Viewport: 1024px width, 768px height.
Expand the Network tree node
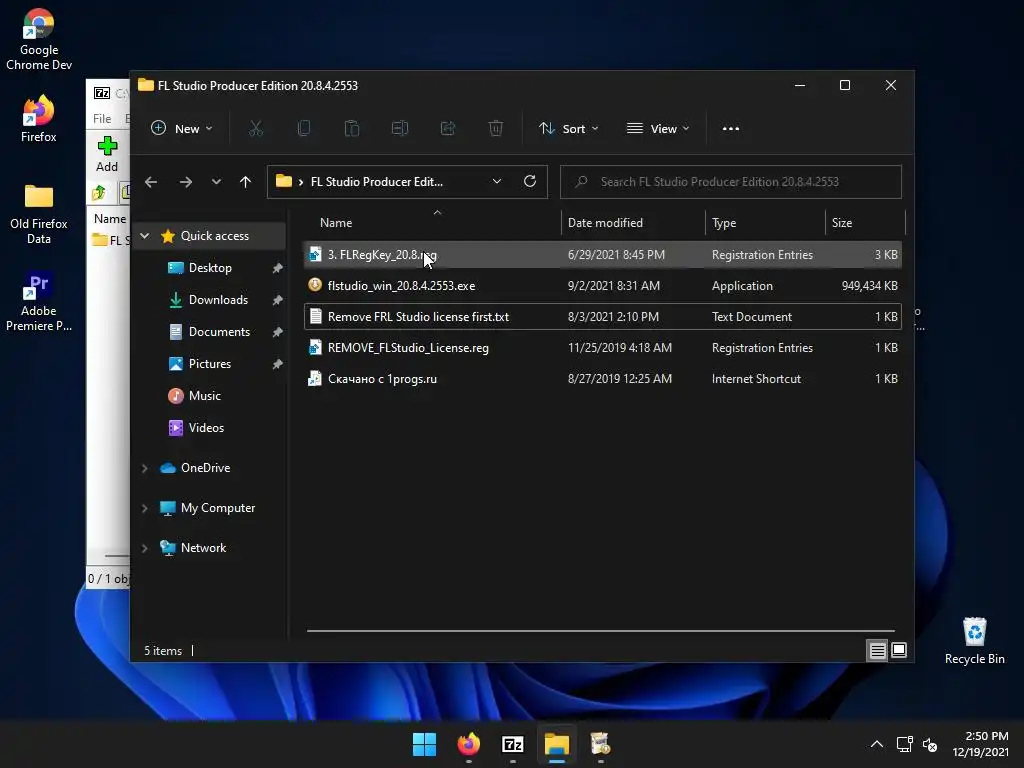pos(145,549)
